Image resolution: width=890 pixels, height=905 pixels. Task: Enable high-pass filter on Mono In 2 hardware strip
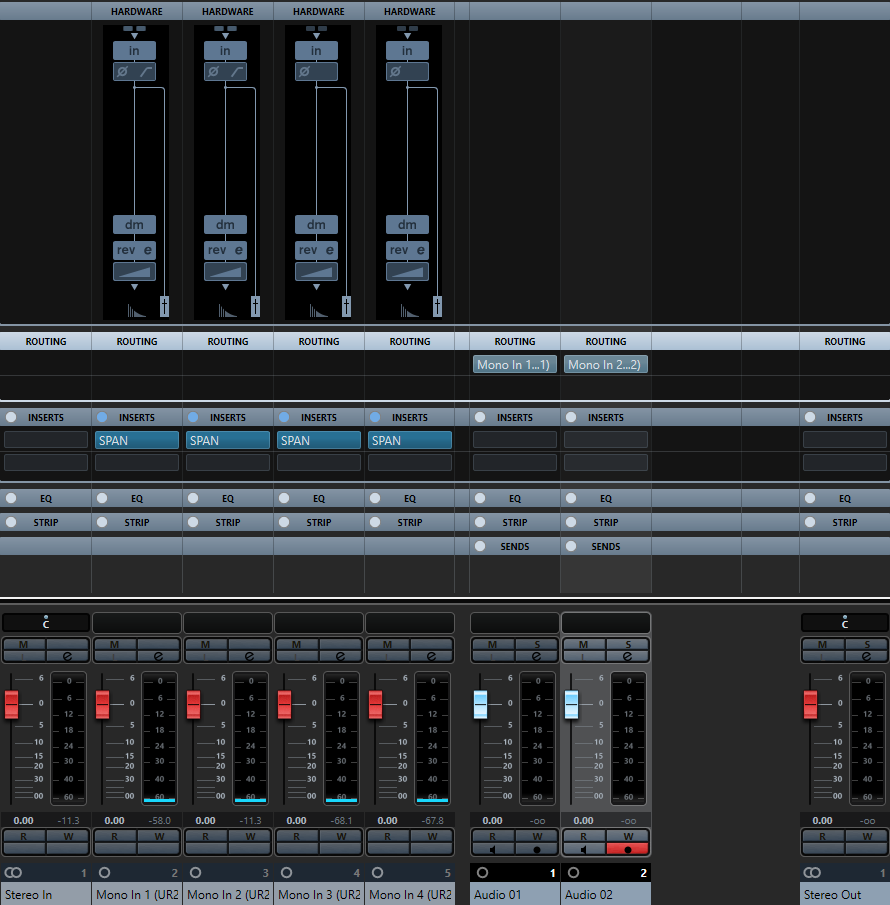coord(237,72)
